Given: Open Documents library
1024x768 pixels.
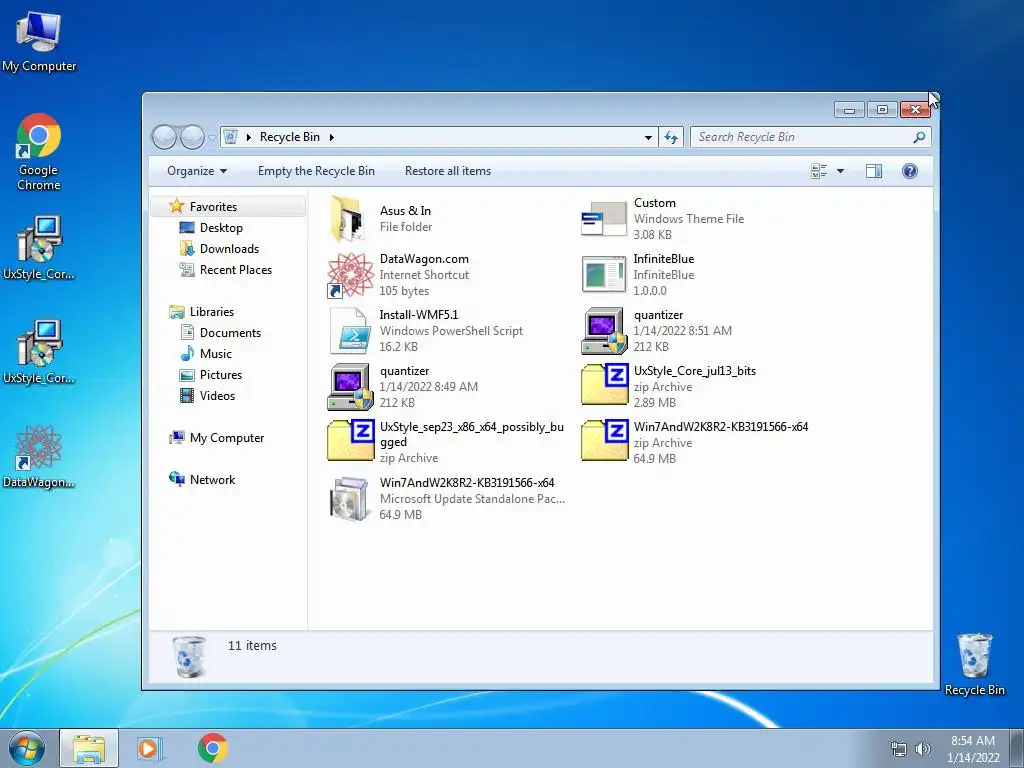Looking at the screenshot, I should 230,332.
